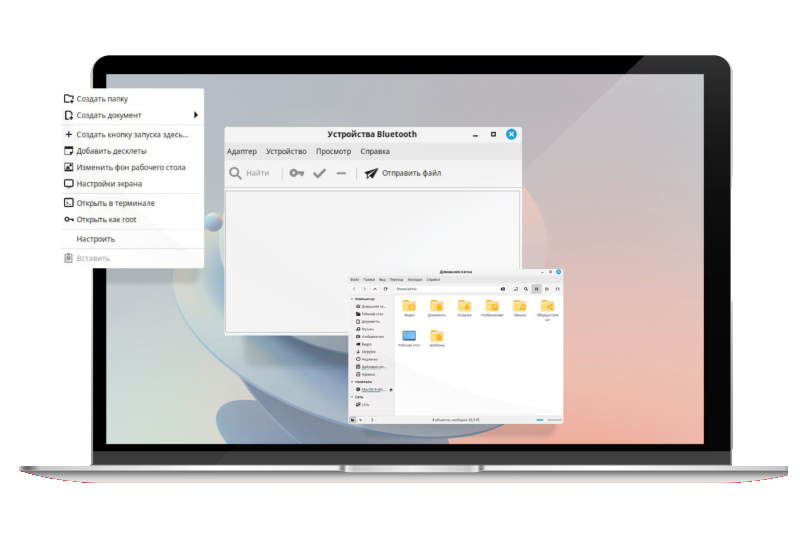Click the checkmark (trust) icon in Bluetooth toolbar
800x533 pixels.
coord(319,173)
